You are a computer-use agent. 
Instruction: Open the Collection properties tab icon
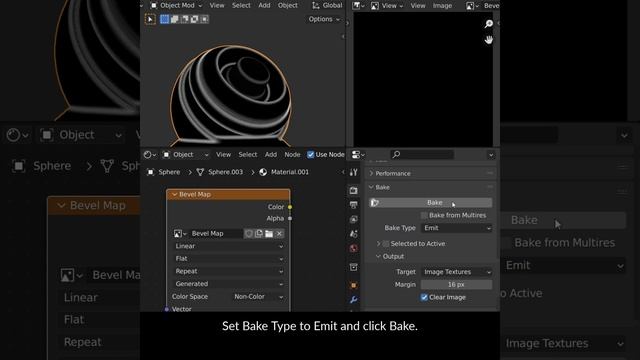point(353,267)
